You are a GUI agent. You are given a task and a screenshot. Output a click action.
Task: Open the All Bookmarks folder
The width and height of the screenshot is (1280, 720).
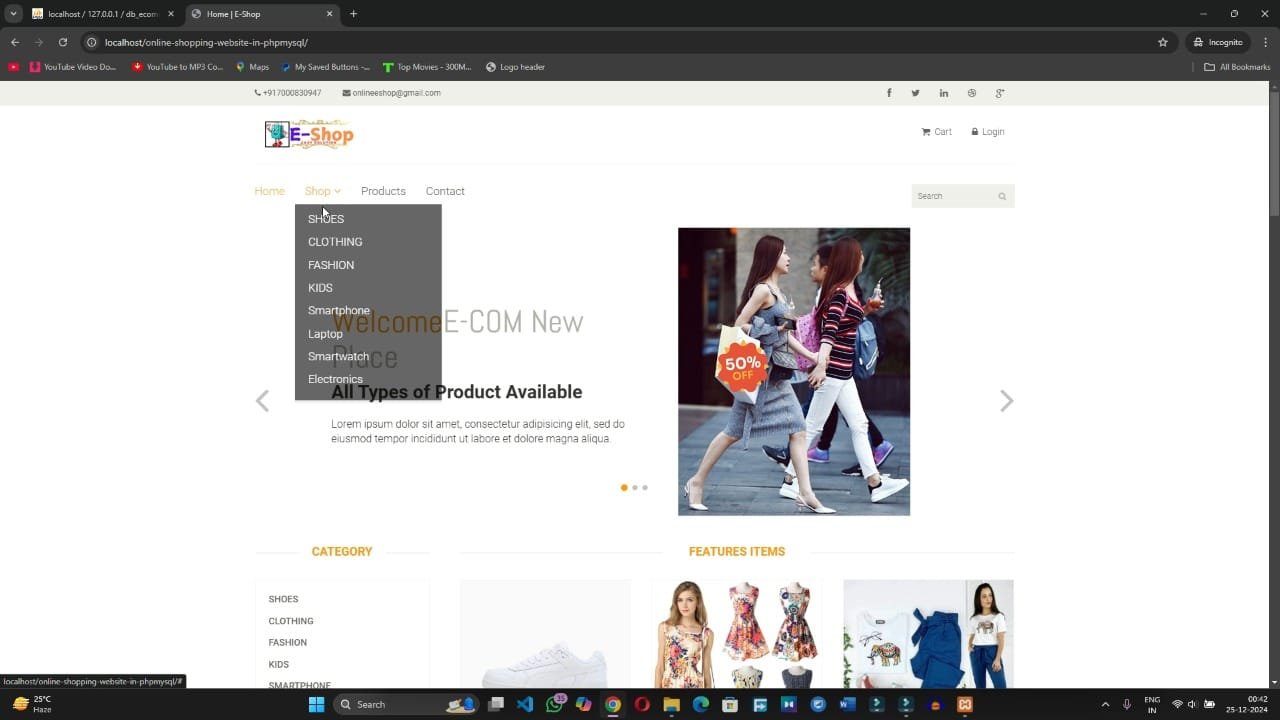(x=1237, y=67)
